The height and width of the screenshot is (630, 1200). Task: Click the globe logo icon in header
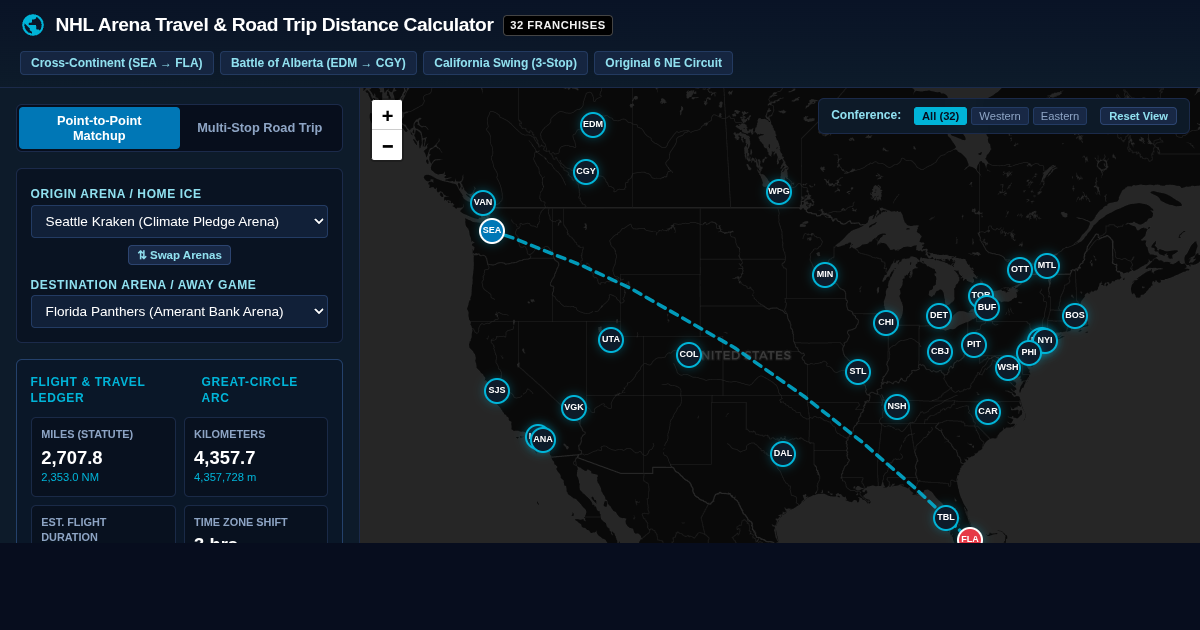coord(33,25)
